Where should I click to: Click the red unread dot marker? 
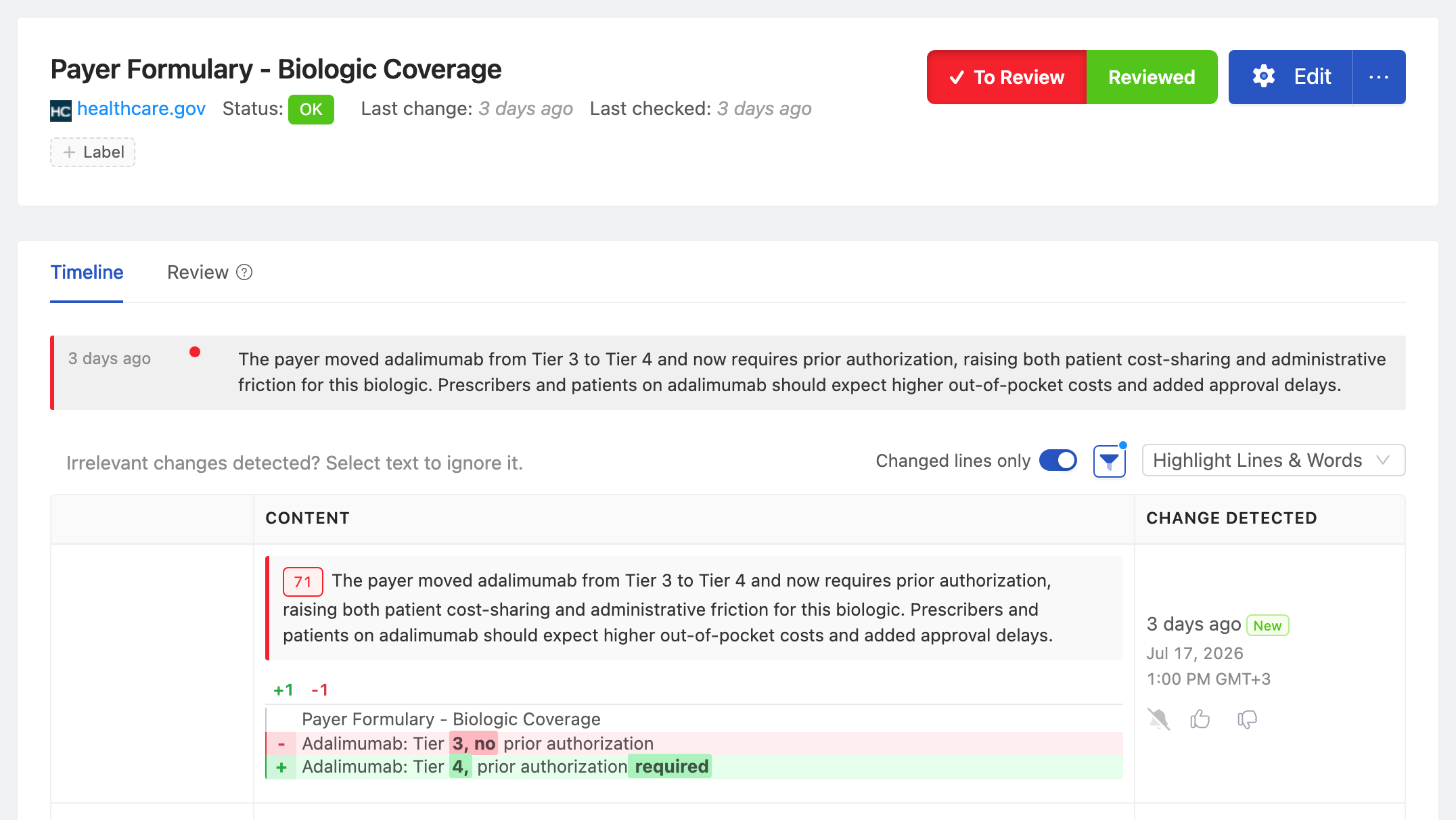[x=195, y=352]
